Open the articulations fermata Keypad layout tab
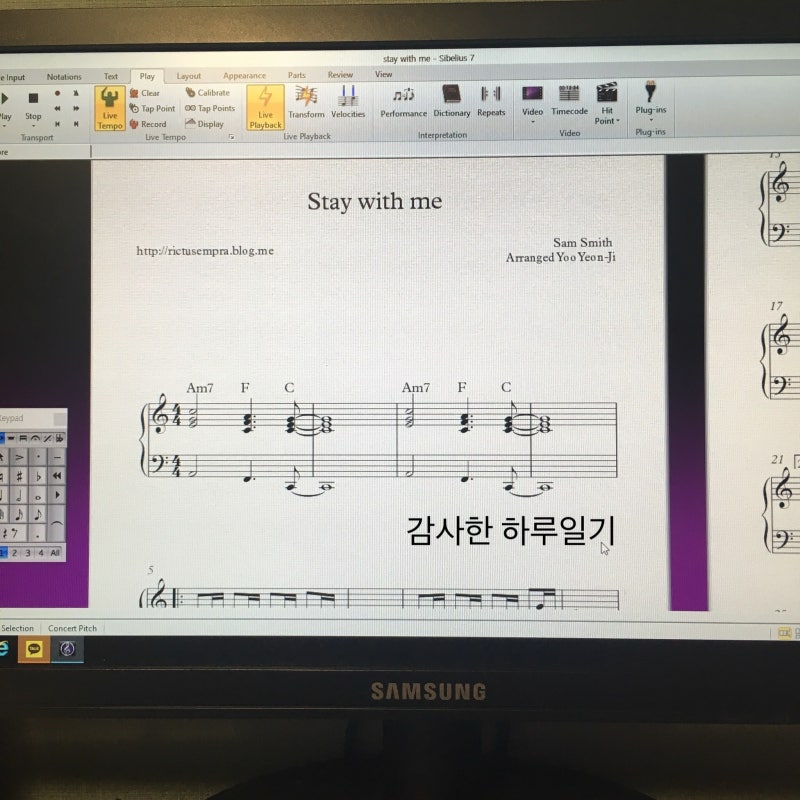 coord(35,438)
